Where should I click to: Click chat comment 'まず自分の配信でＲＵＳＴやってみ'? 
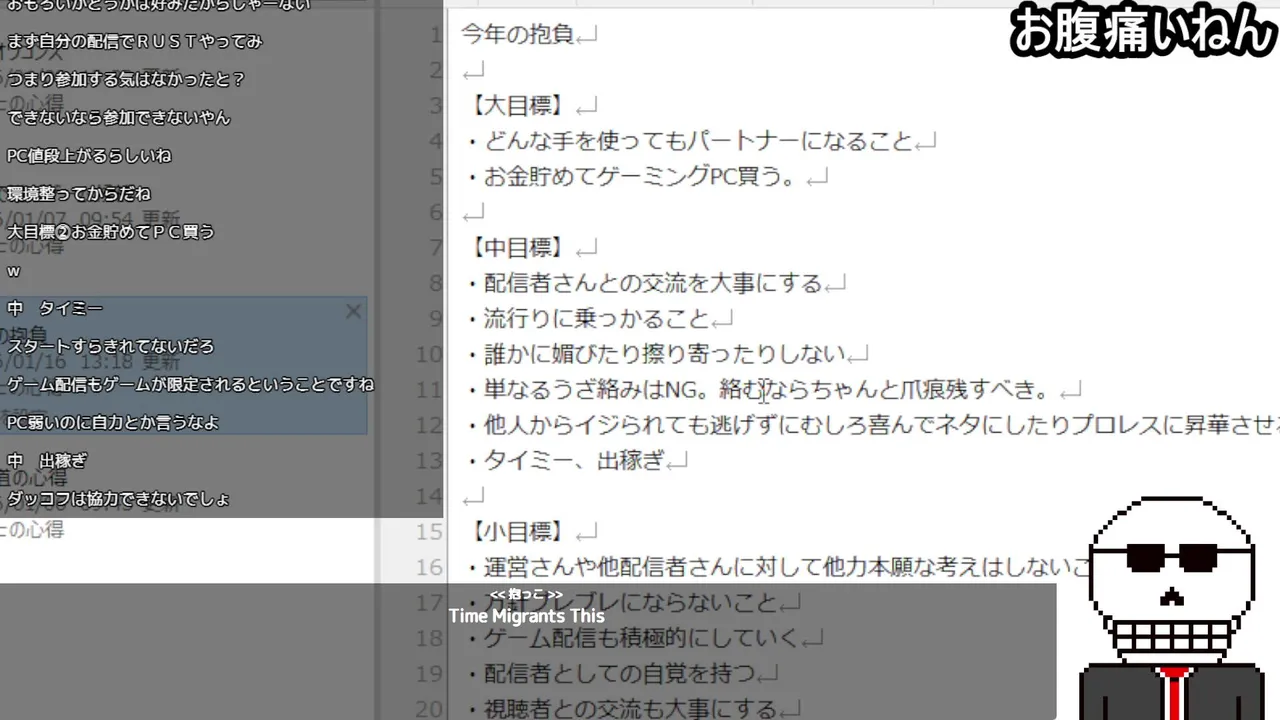[134, 41]
